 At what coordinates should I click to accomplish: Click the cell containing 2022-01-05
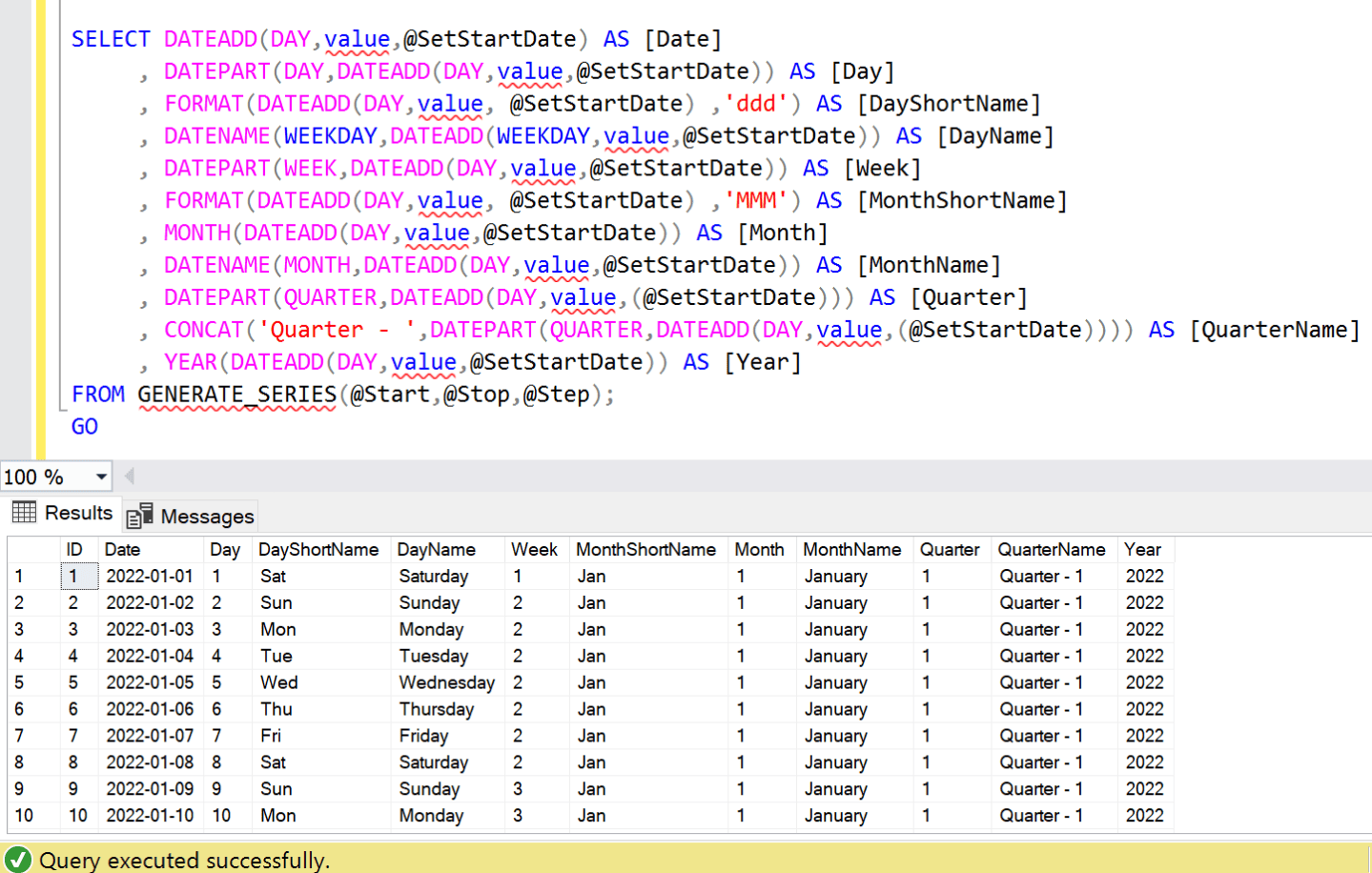pos(150,682)
